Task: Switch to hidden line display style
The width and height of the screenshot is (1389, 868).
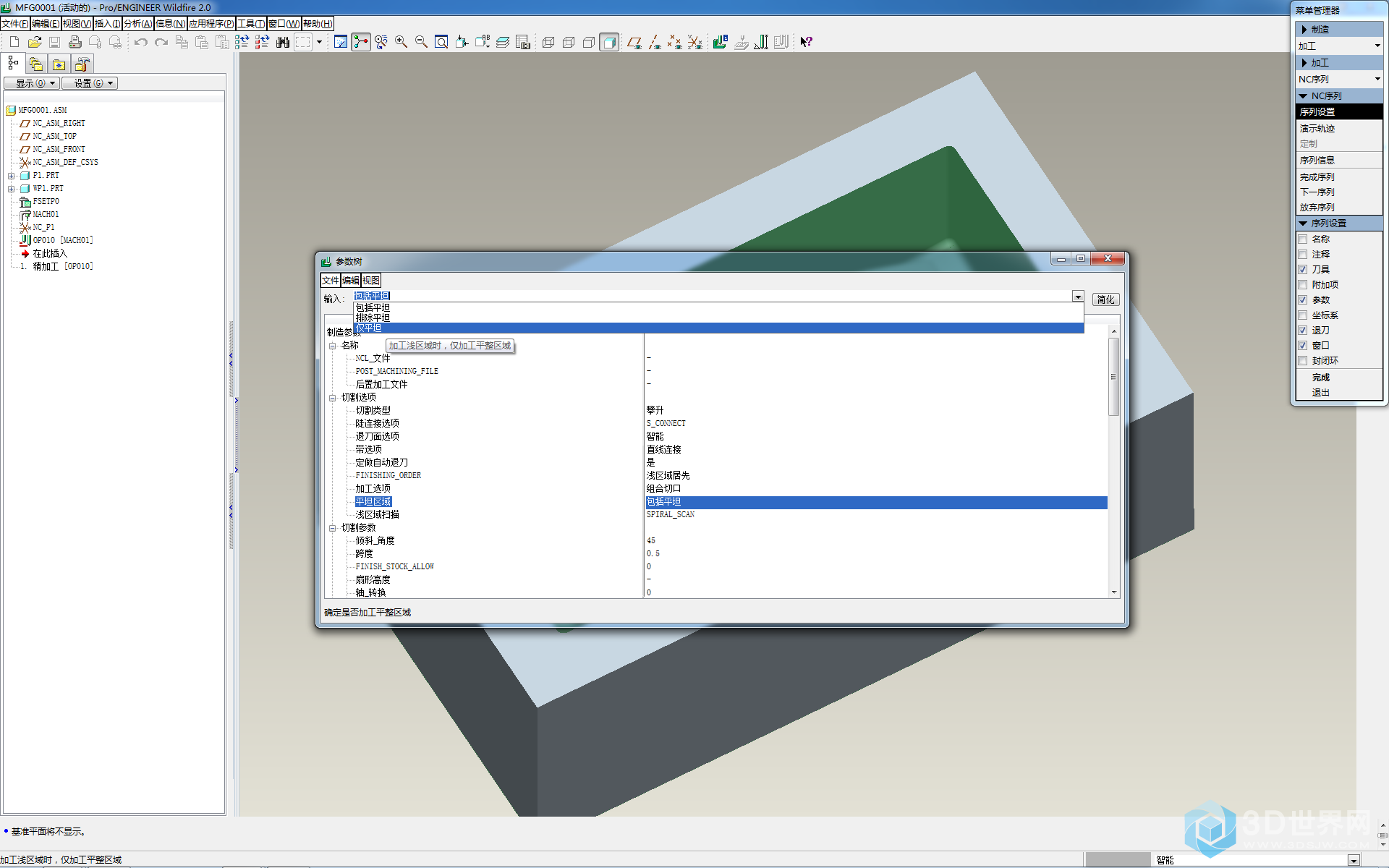Action: point(569,42)
